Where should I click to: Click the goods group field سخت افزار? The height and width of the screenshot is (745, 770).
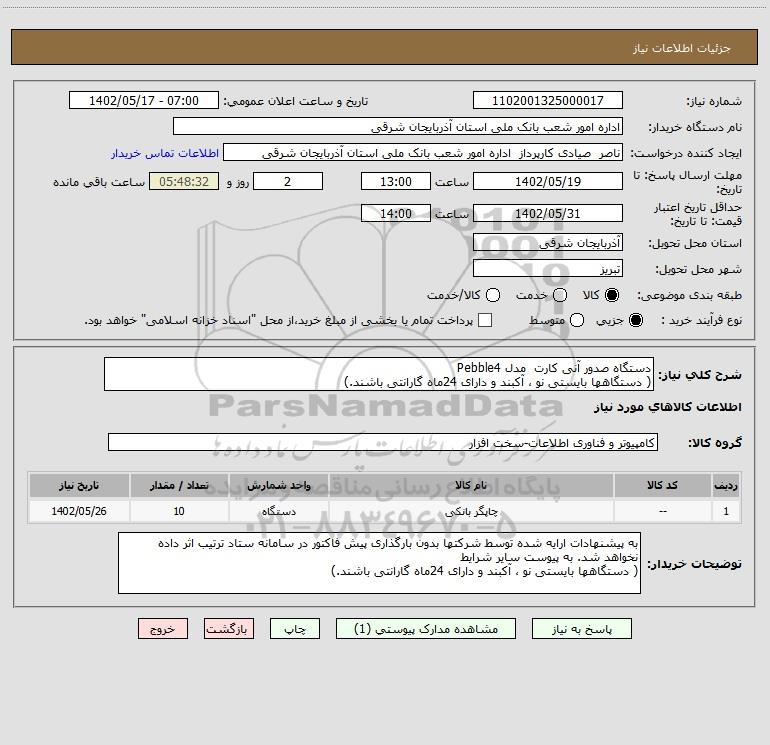tap(383, 442)
